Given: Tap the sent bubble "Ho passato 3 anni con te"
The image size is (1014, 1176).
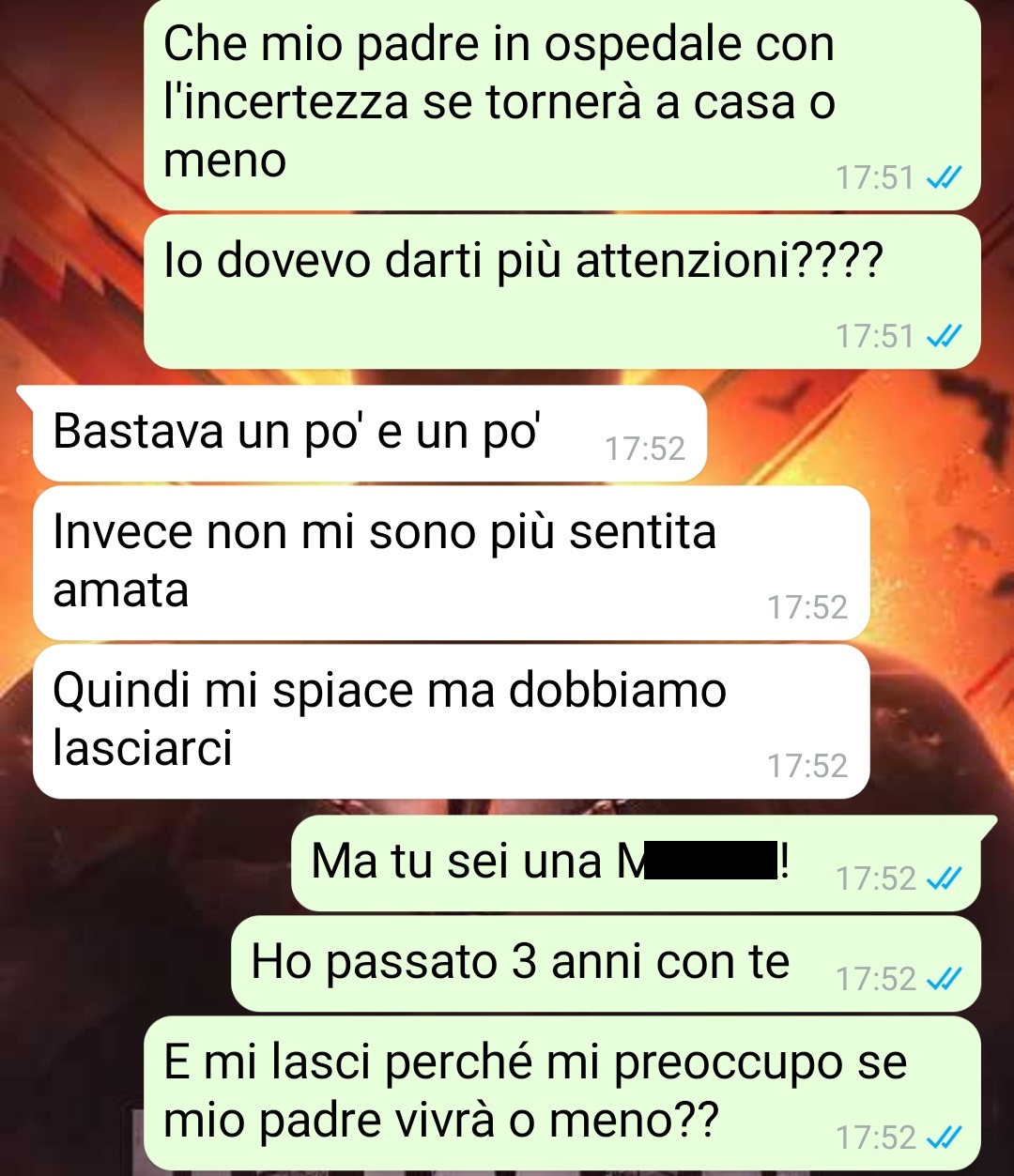Looking at the screenshot, I should 606,964.
